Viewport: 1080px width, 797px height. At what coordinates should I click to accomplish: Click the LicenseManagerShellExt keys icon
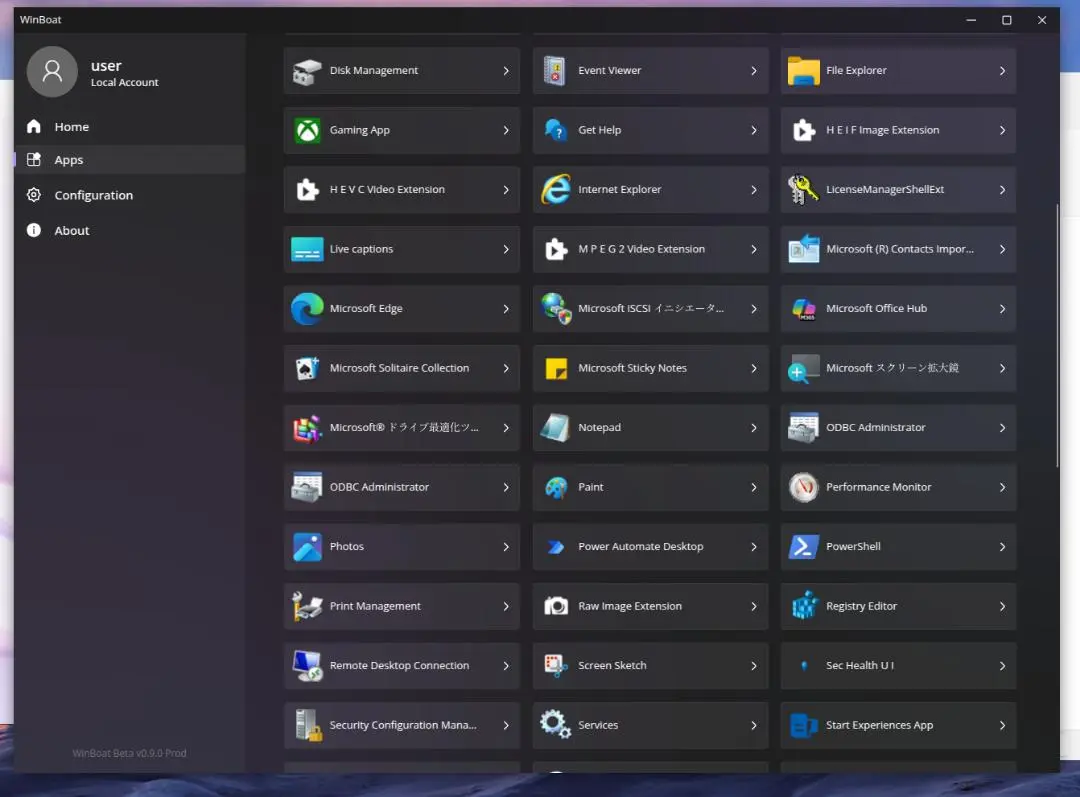pyautogui.click(x=803, y=189)
